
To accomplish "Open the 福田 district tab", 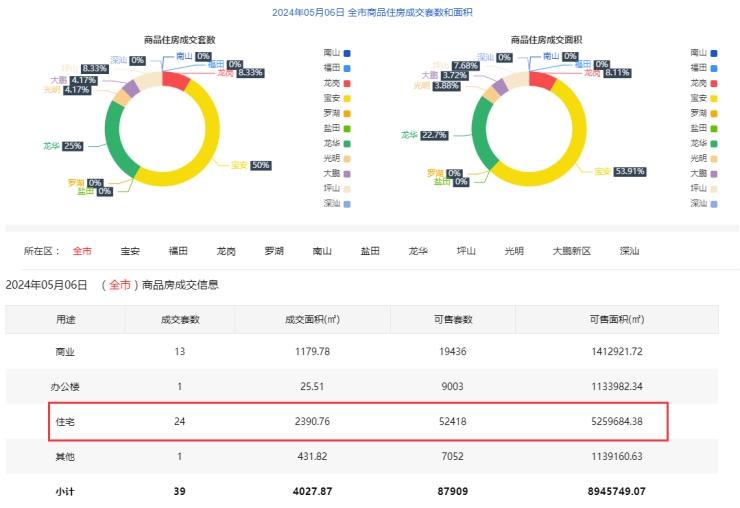I will tap(178, 251).
